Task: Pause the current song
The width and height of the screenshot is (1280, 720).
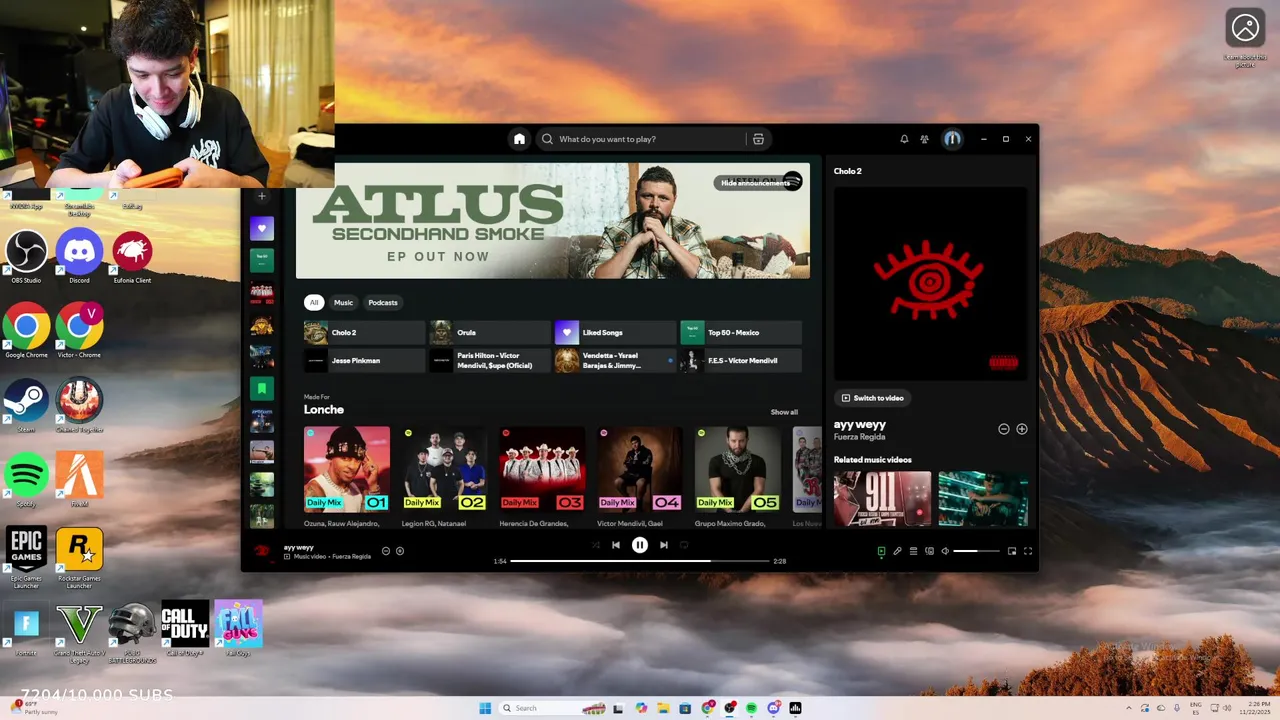Action: pyautogui.click(x=640, y=545)
